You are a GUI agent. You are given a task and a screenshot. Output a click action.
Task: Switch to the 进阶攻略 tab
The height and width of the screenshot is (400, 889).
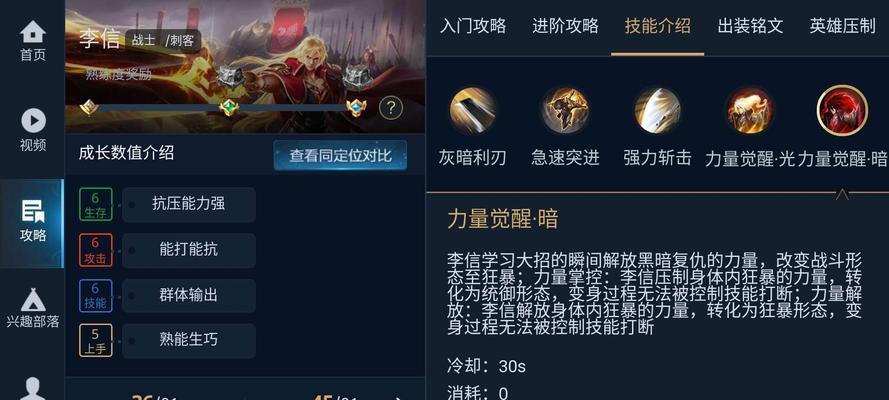pos(565,26)
